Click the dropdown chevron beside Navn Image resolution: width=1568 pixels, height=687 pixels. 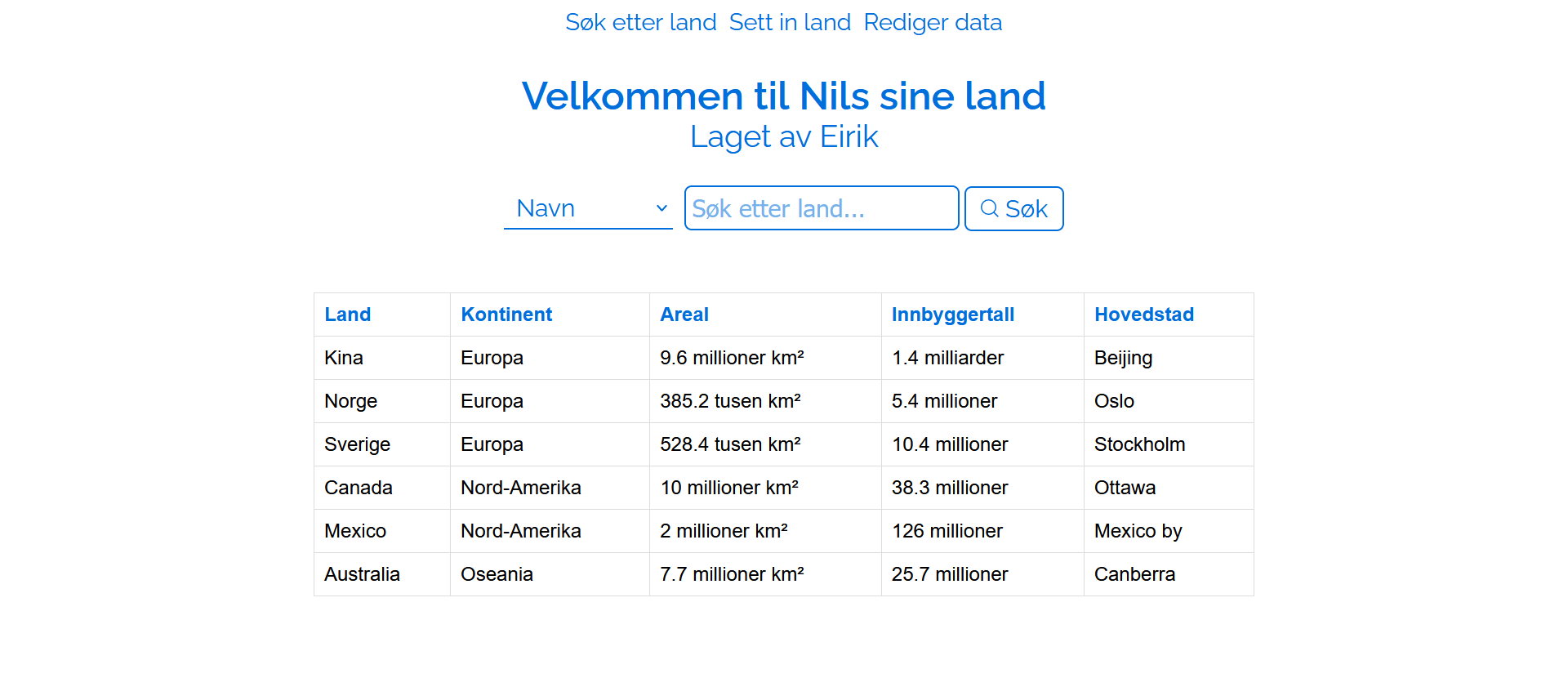(661, 208)
